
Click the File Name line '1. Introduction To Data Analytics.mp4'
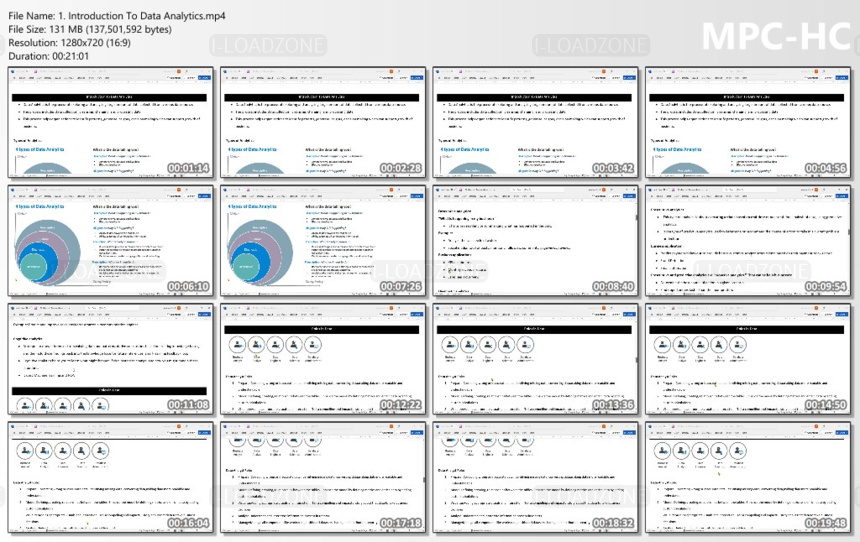click(x=117, y=16)
